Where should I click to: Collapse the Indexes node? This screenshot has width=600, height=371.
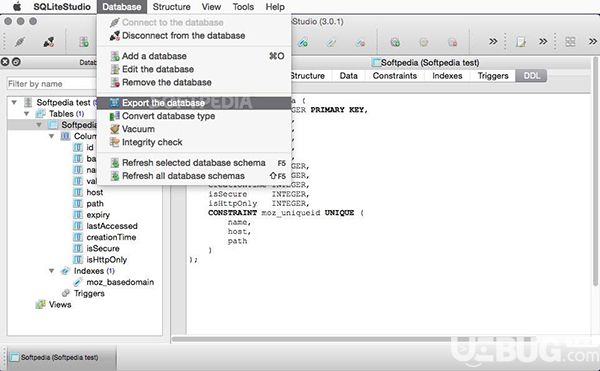click(x=51, y=271)
